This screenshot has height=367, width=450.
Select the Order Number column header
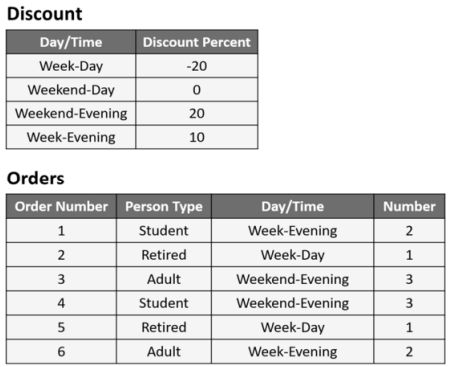click(61, 206)
